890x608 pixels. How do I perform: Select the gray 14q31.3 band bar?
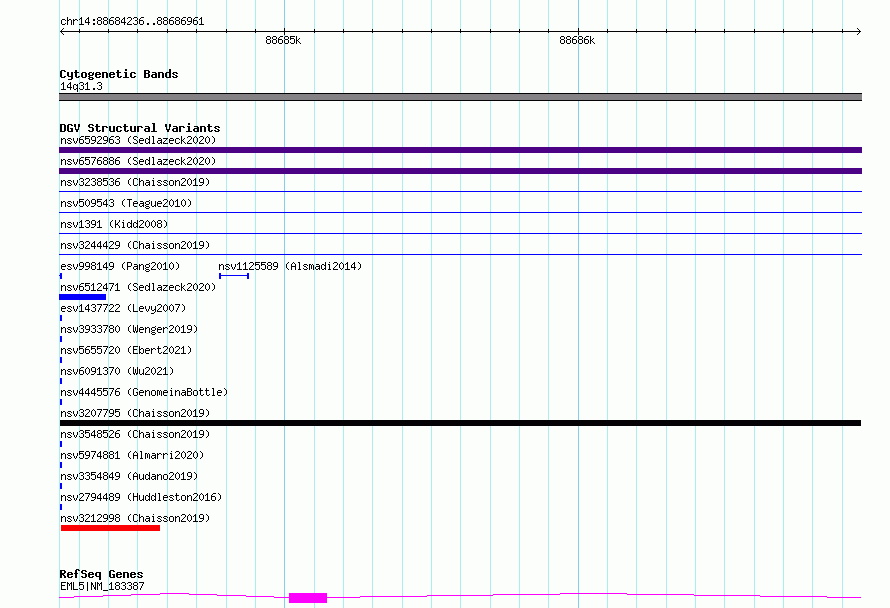click(x=460, y=97)
